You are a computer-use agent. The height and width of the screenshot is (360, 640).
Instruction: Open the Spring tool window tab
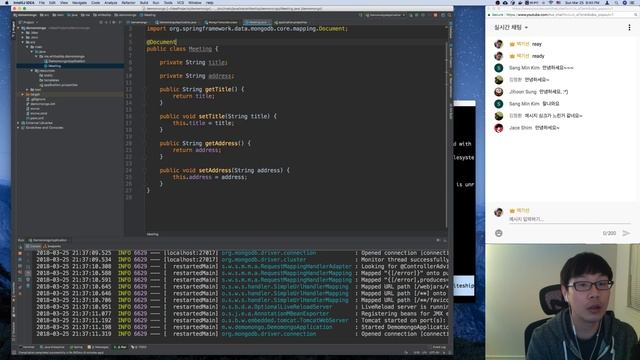coord(77,347)
